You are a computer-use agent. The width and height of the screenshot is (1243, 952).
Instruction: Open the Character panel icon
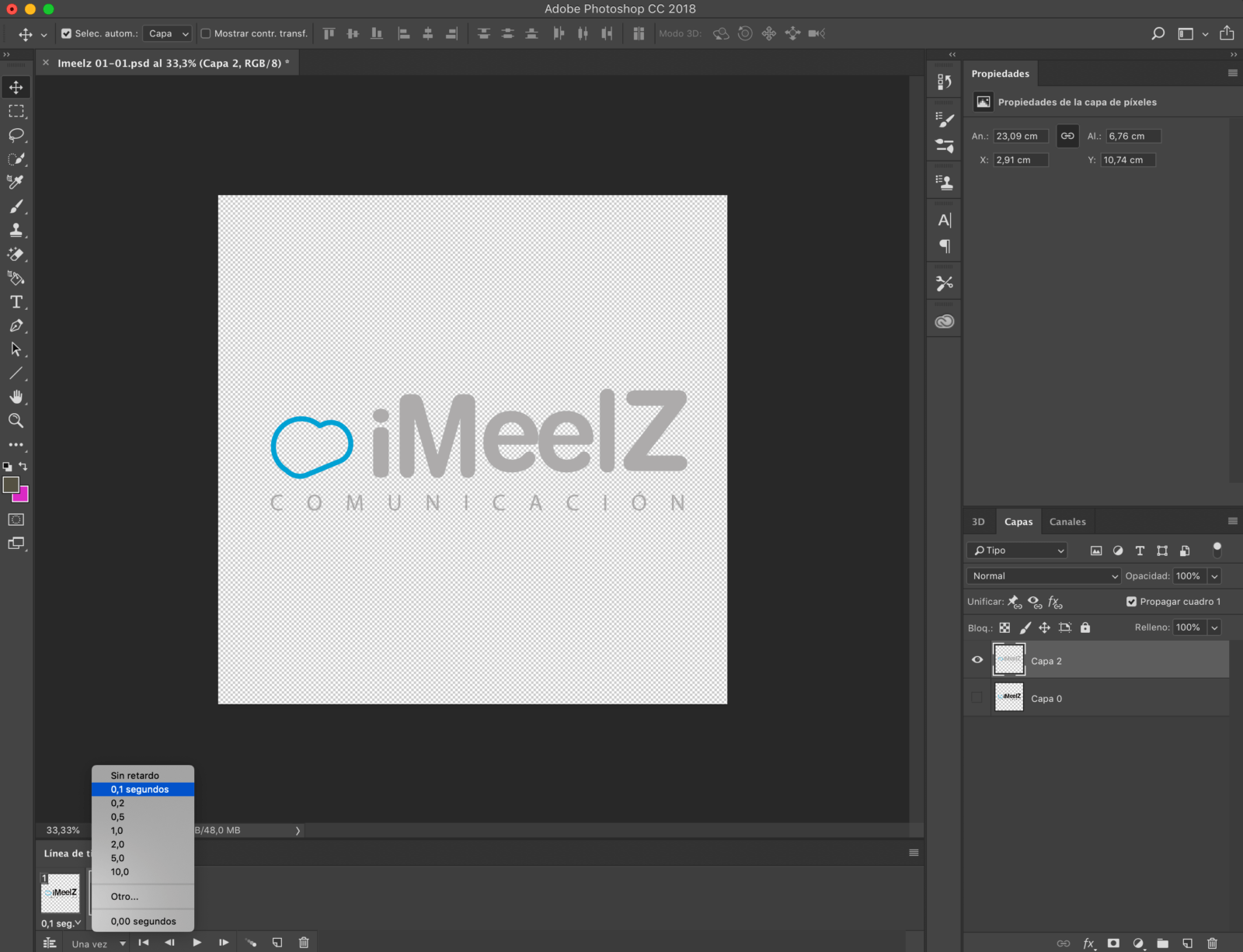pyautogui.click(x=945, y=221)
